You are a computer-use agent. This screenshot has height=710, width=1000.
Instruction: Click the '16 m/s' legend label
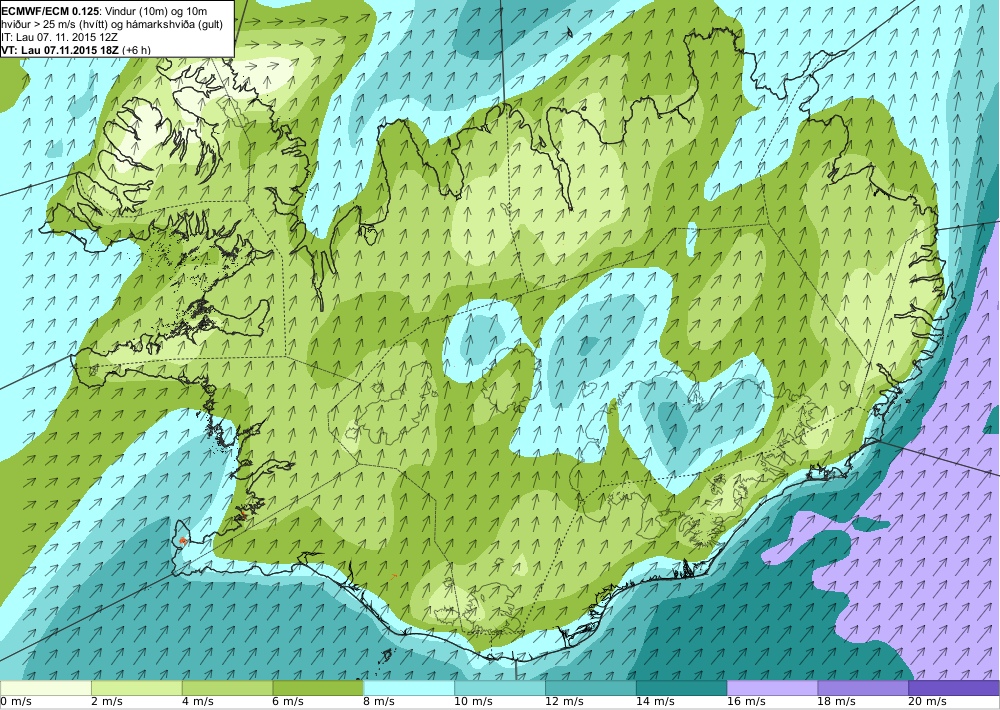coord(746,702)
